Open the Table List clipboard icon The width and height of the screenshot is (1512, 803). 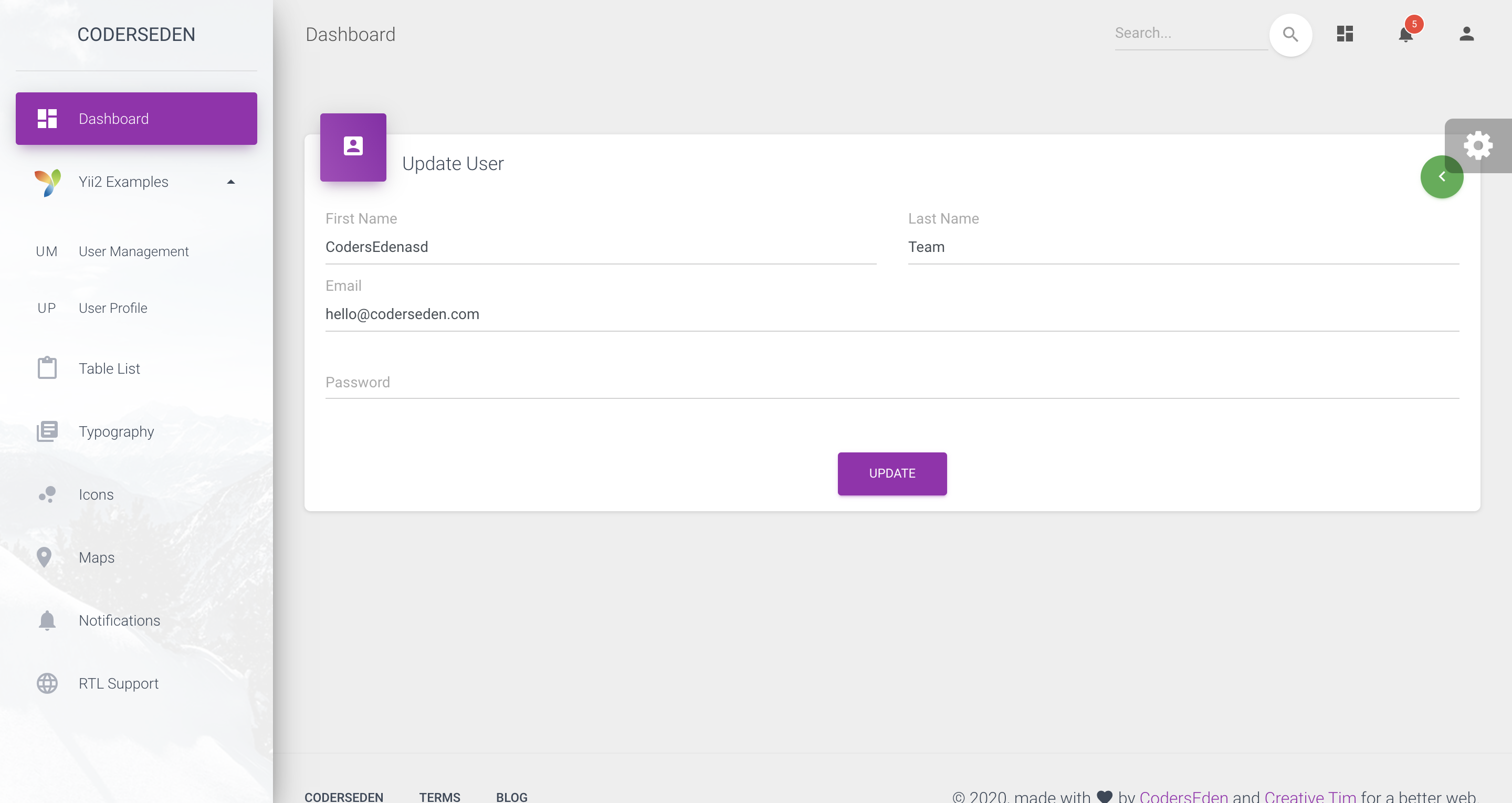[47, 368]
